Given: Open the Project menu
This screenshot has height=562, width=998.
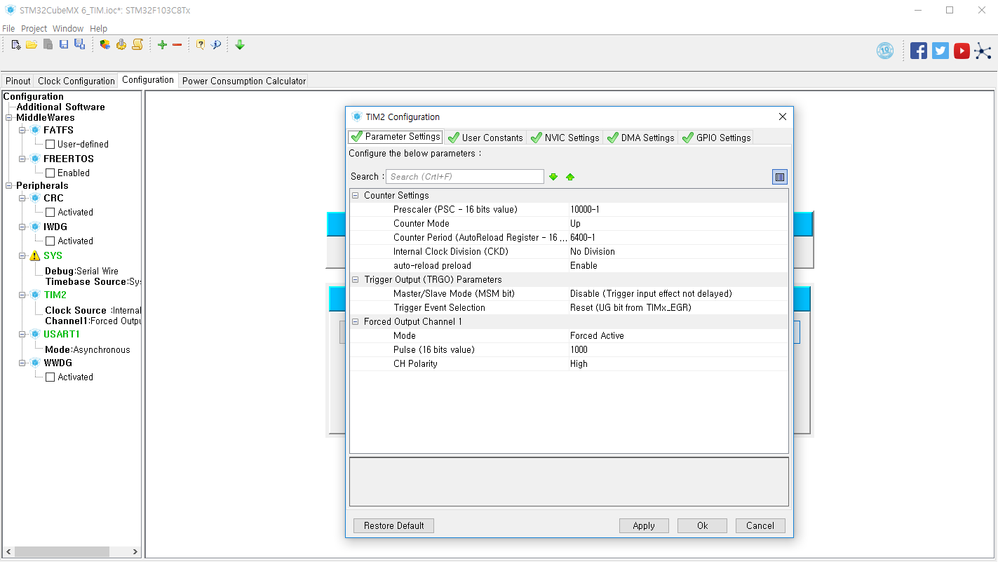Looking at the screenshot, I should [x=34, y=29].
